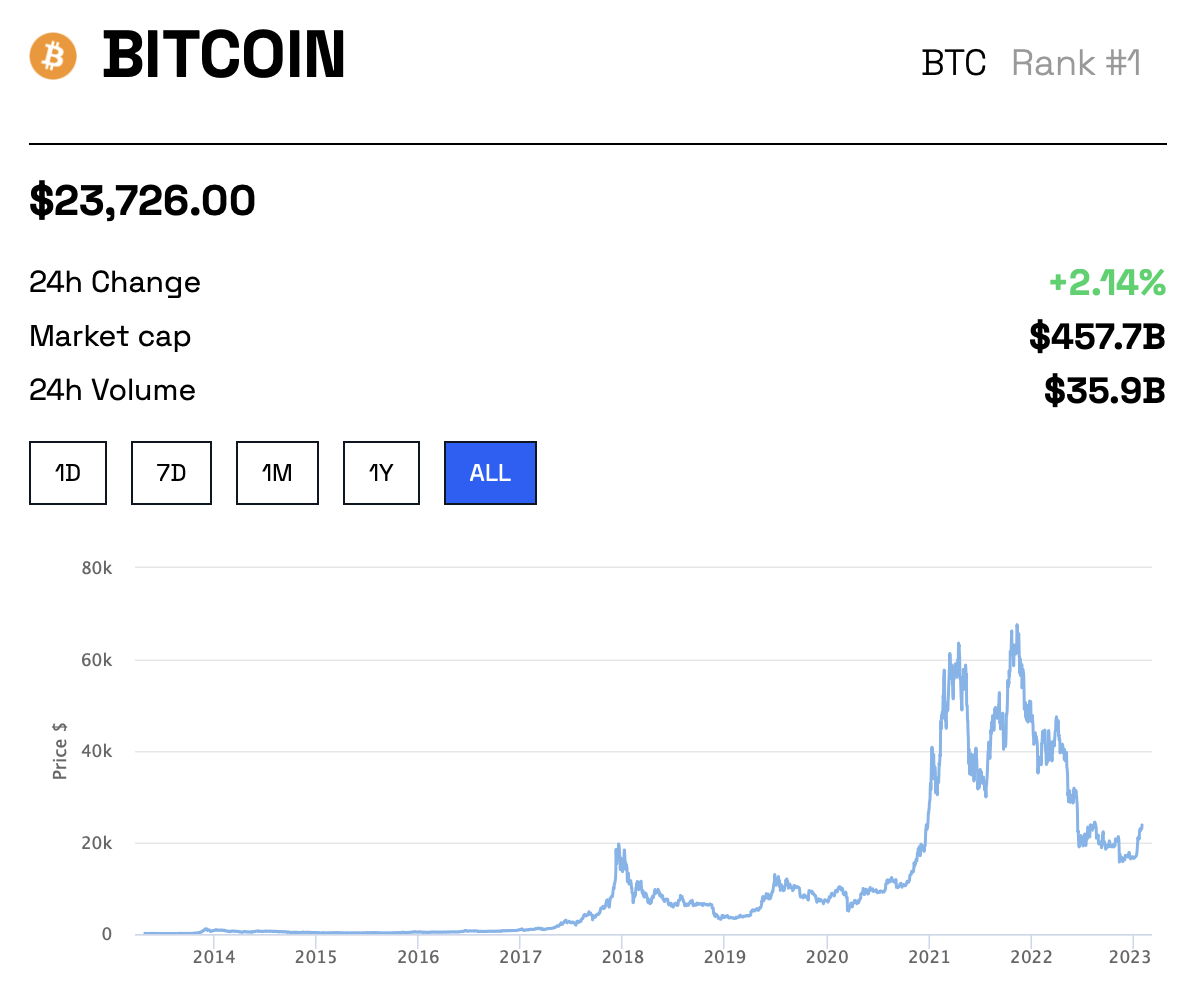Screen dimensions: 1192x994
Task: Click the 24h Change row label
Action: pyautogui.click(x=114, y=283)
